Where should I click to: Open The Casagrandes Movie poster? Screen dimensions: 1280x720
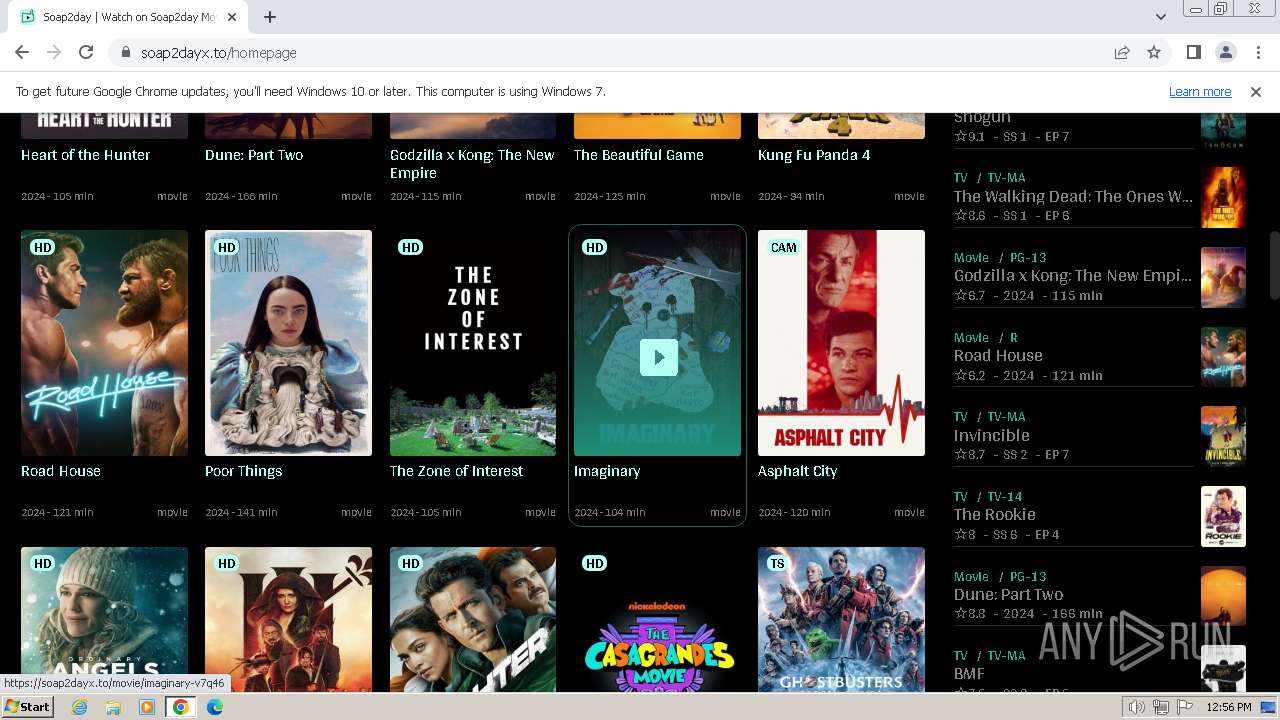pos(657,619)
